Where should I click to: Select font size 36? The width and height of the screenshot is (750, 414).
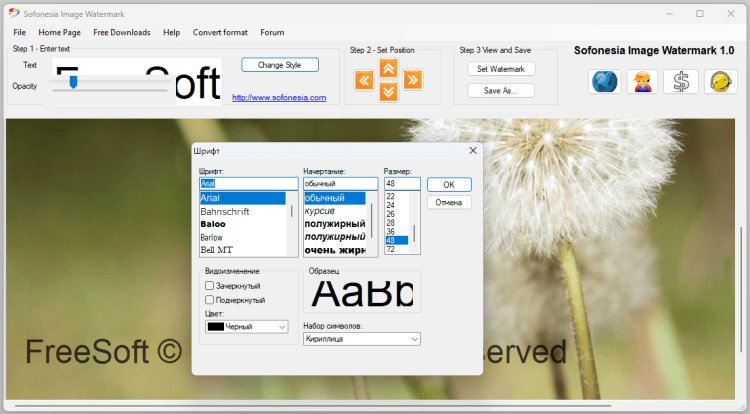click(x=397, y=231)
